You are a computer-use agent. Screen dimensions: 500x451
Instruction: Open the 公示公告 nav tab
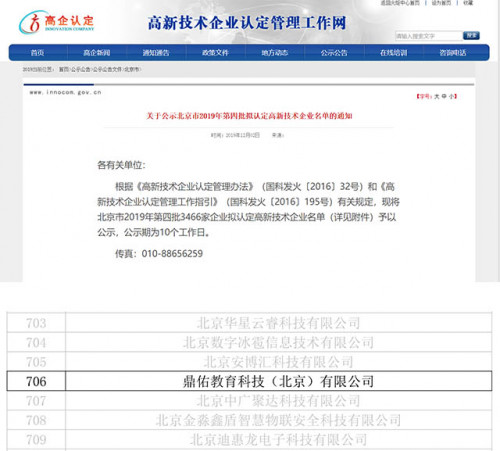pyautogui.click(x=334, y=53)
